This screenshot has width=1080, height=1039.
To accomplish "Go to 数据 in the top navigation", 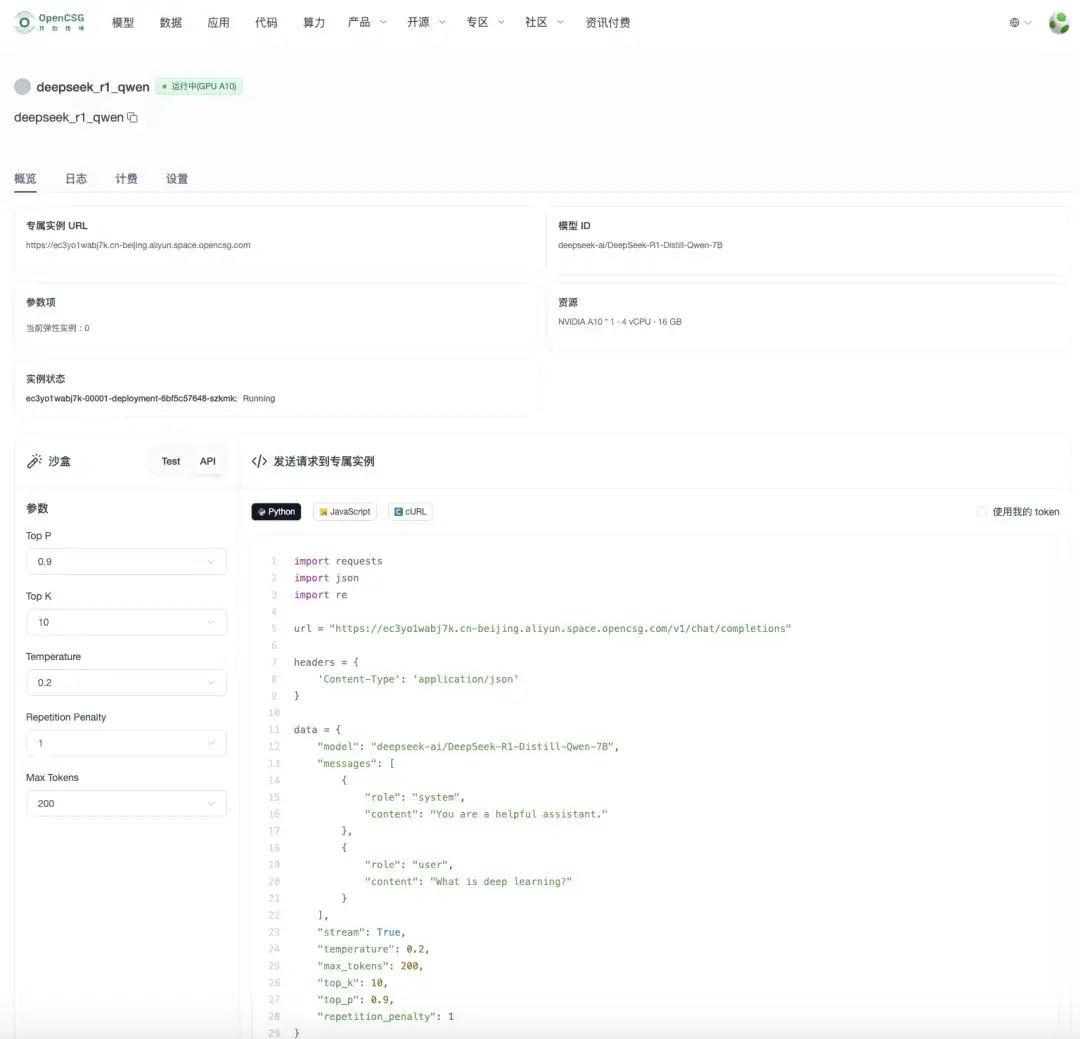I will [171, 23].
